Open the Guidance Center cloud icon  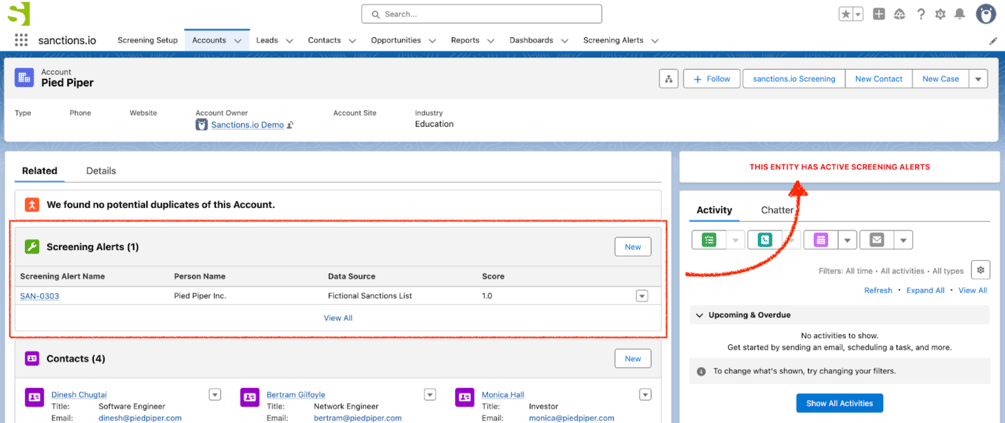(899, 14)
